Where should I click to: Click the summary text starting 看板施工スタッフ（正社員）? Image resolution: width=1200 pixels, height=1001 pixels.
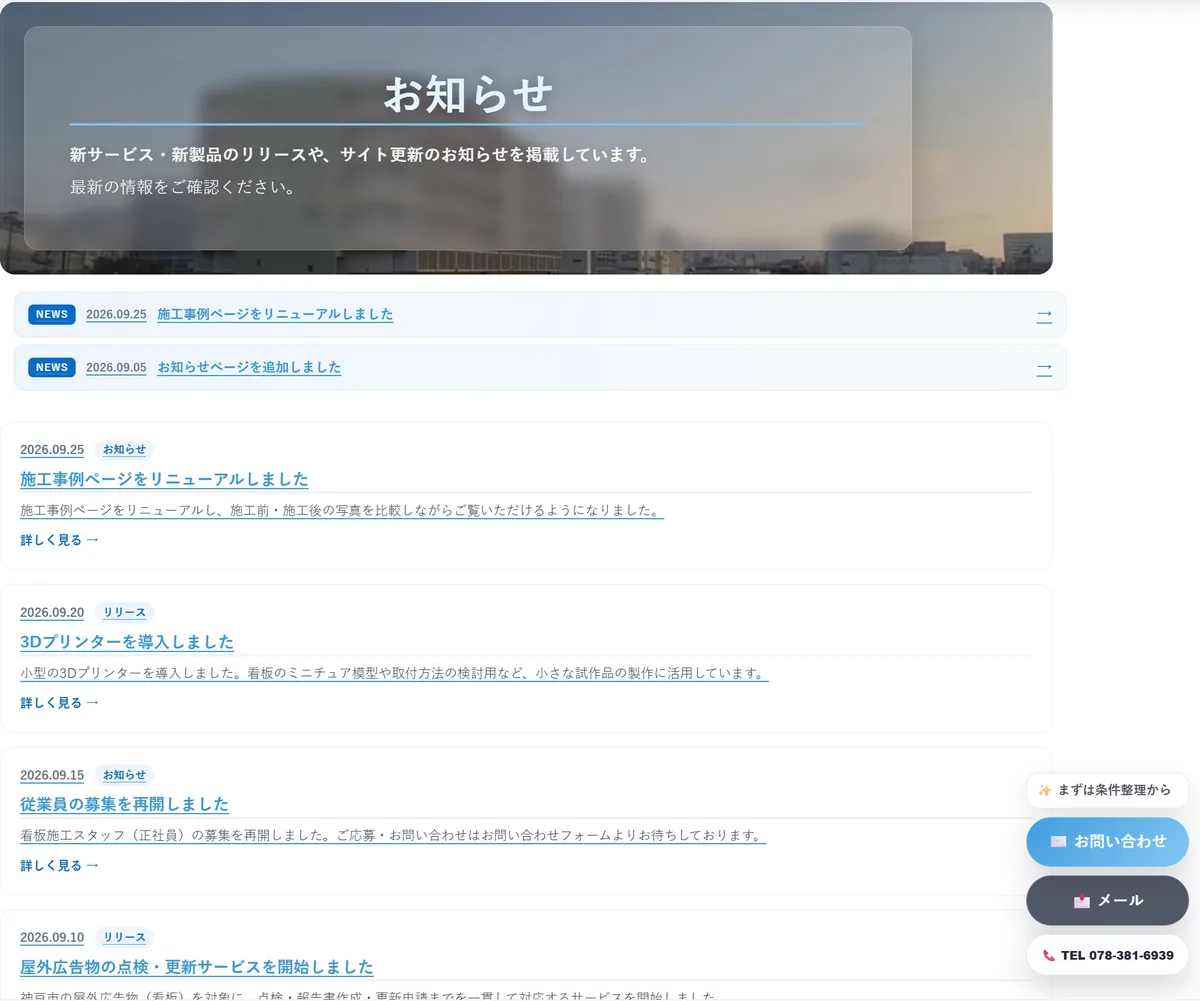[x=393, y=836]
